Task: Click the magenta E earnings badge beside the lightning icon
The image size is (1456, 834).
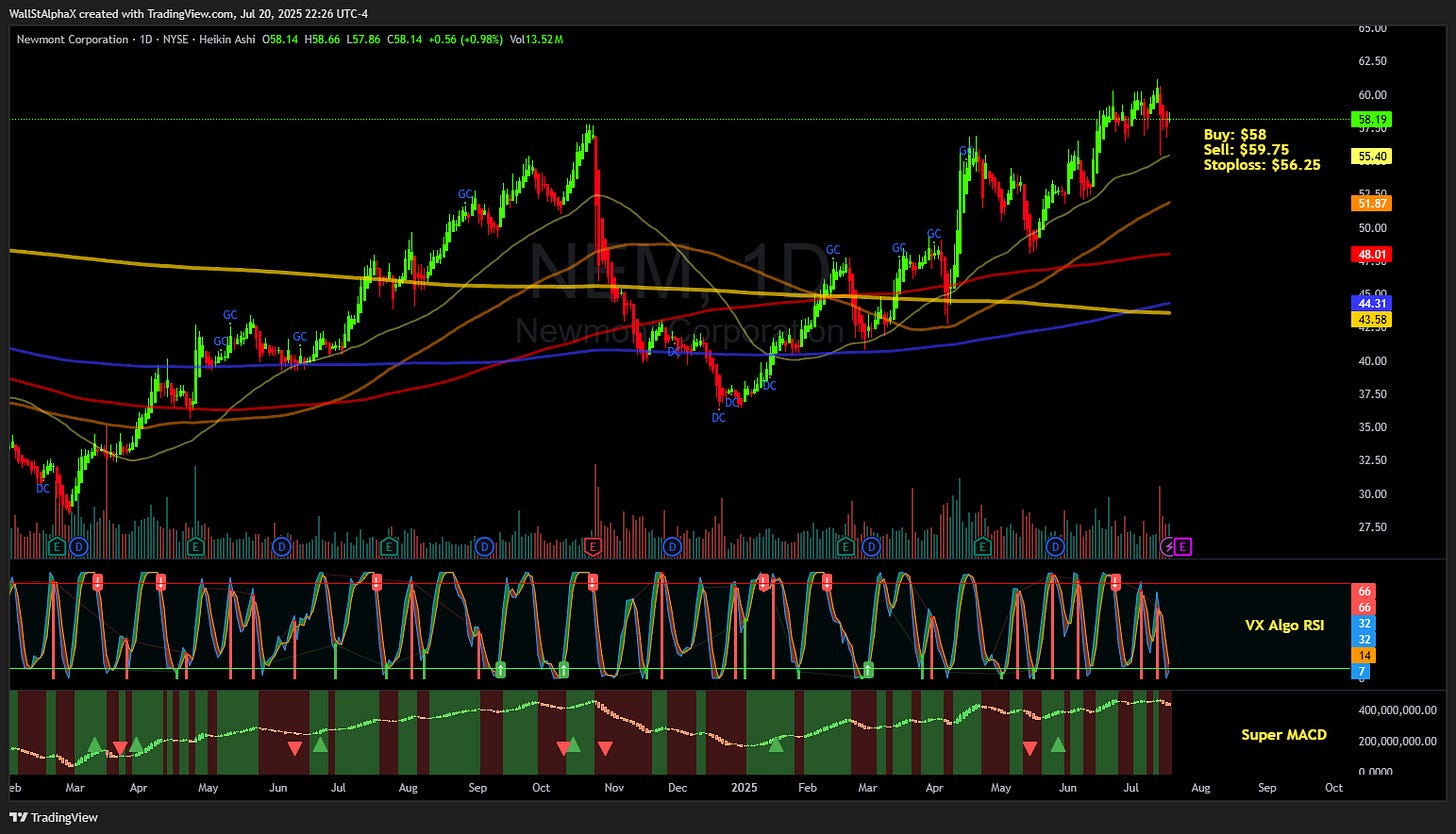Action: pyautogui.click(x=1182, y=547)
